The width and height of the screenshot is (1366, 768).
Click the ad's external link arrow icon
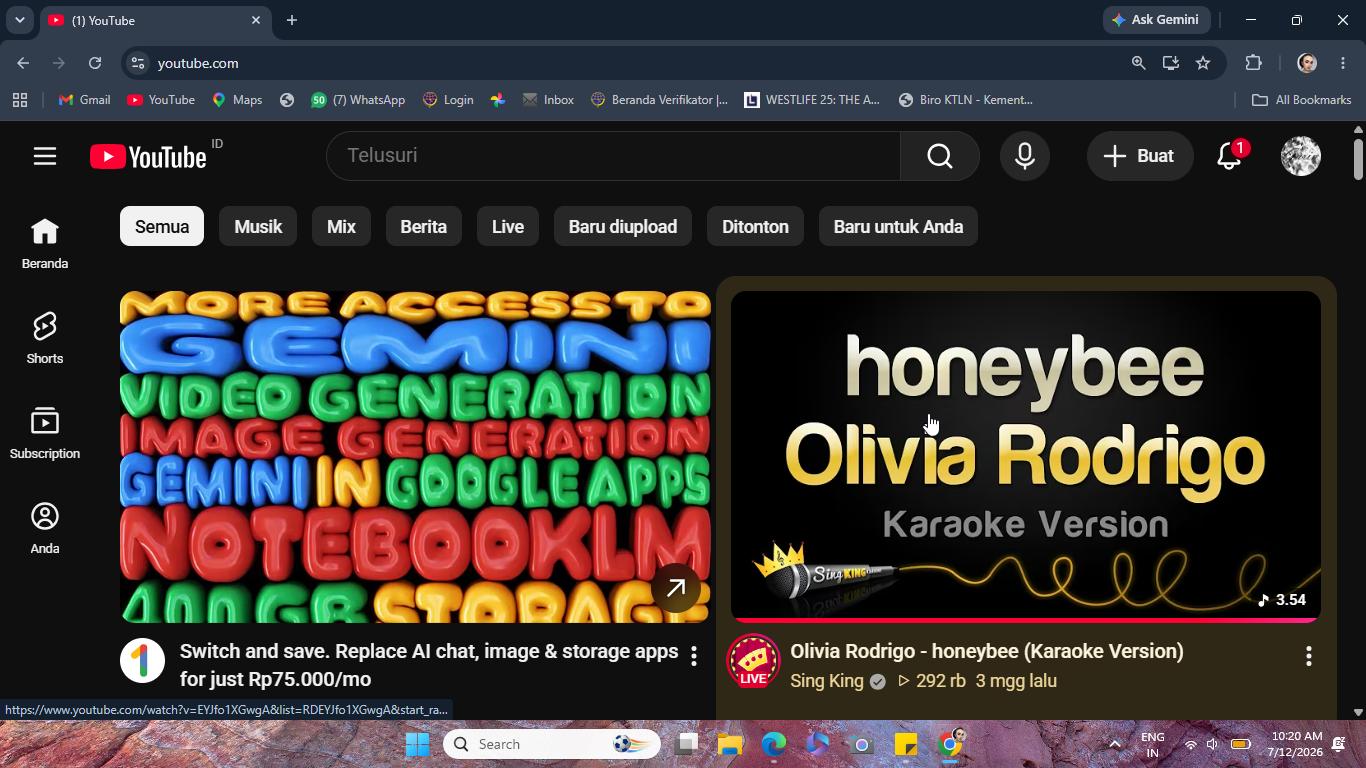[x=676, y=588]
